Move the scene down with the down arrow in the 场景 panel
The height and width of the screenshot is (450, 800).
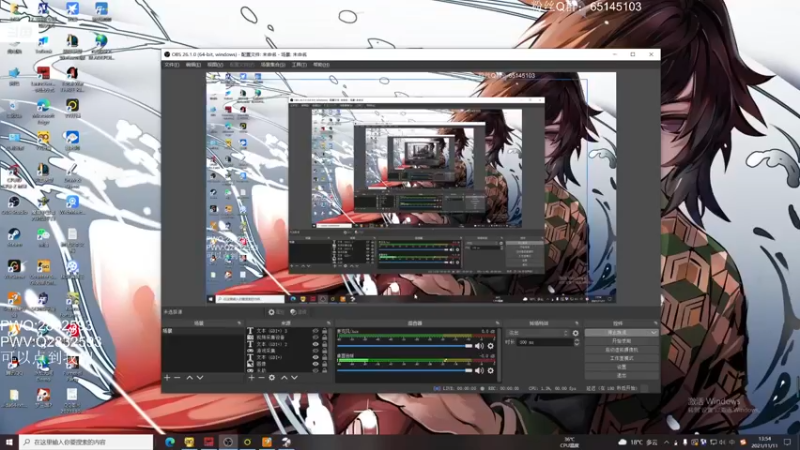(200, 378)
